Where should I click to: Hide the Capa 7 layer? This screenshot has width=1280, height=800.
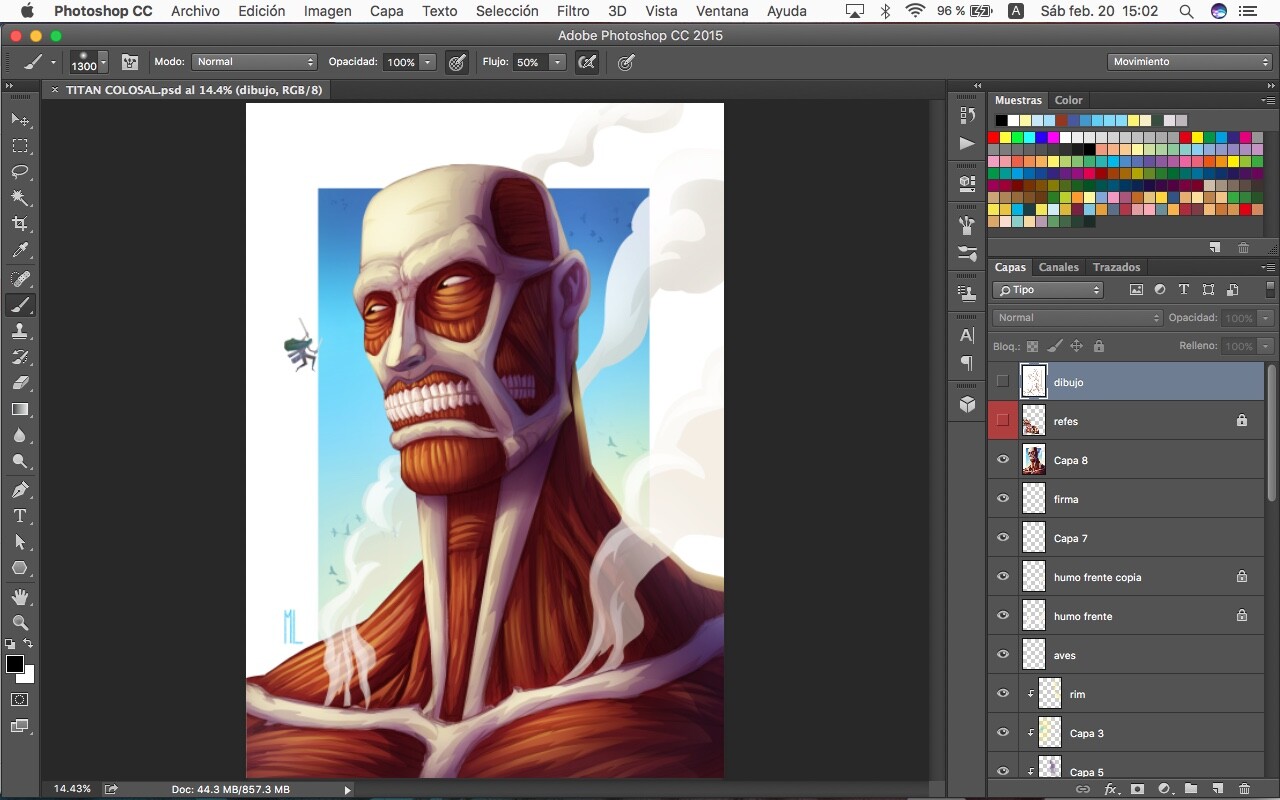[x=1003, y=538]
